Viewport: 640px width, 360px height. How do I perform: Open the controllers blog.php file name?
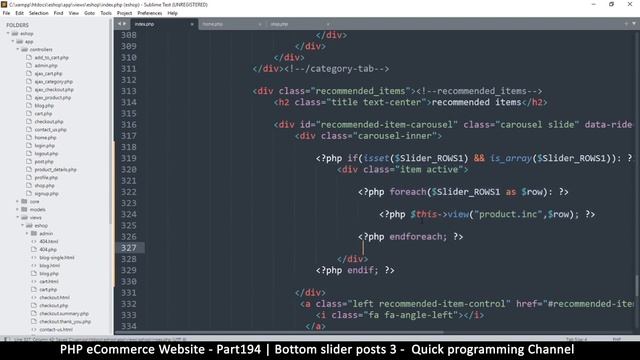click(x=44, y=105)
